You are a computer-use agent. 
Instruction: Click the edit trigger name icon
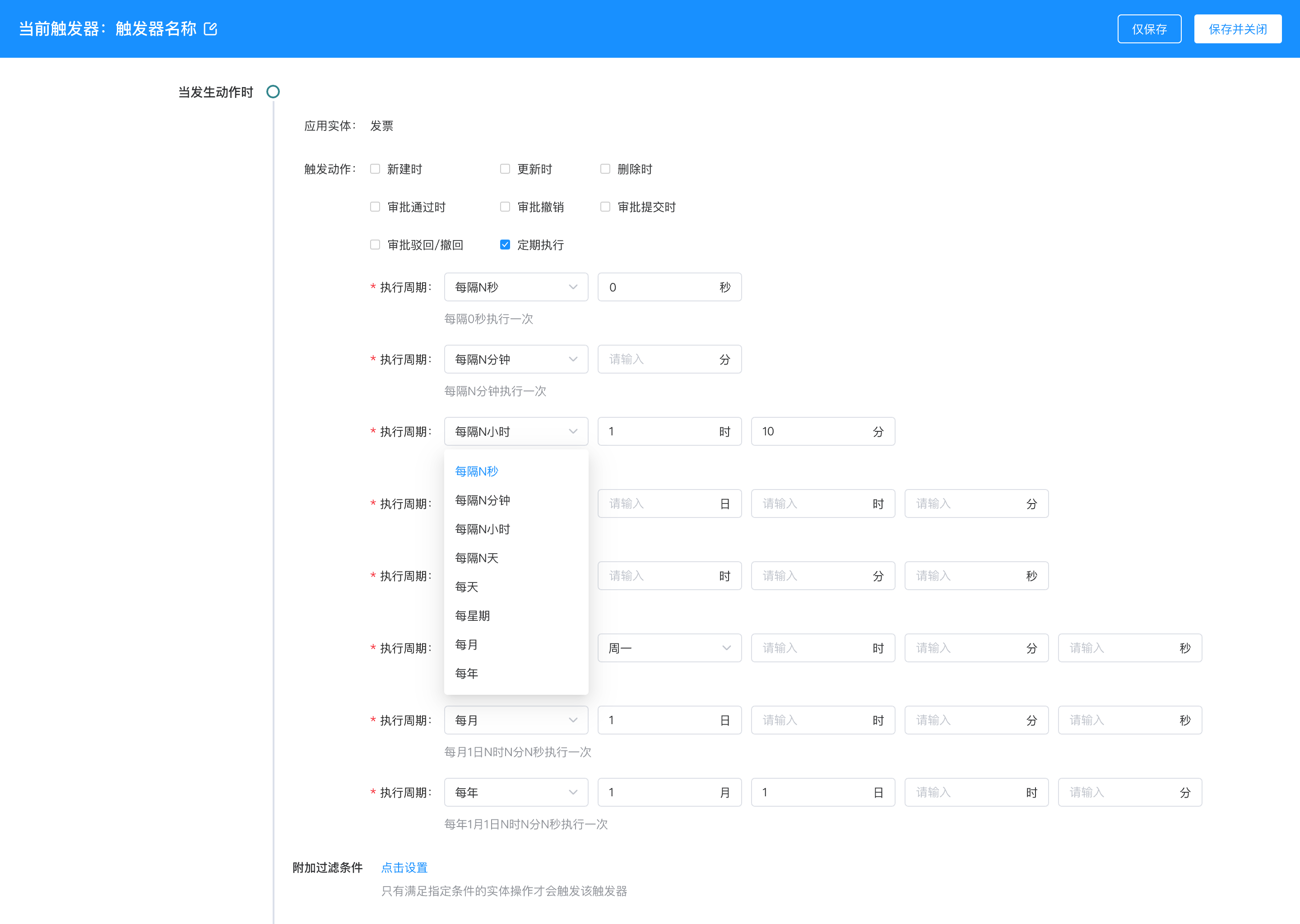[210, 28]
